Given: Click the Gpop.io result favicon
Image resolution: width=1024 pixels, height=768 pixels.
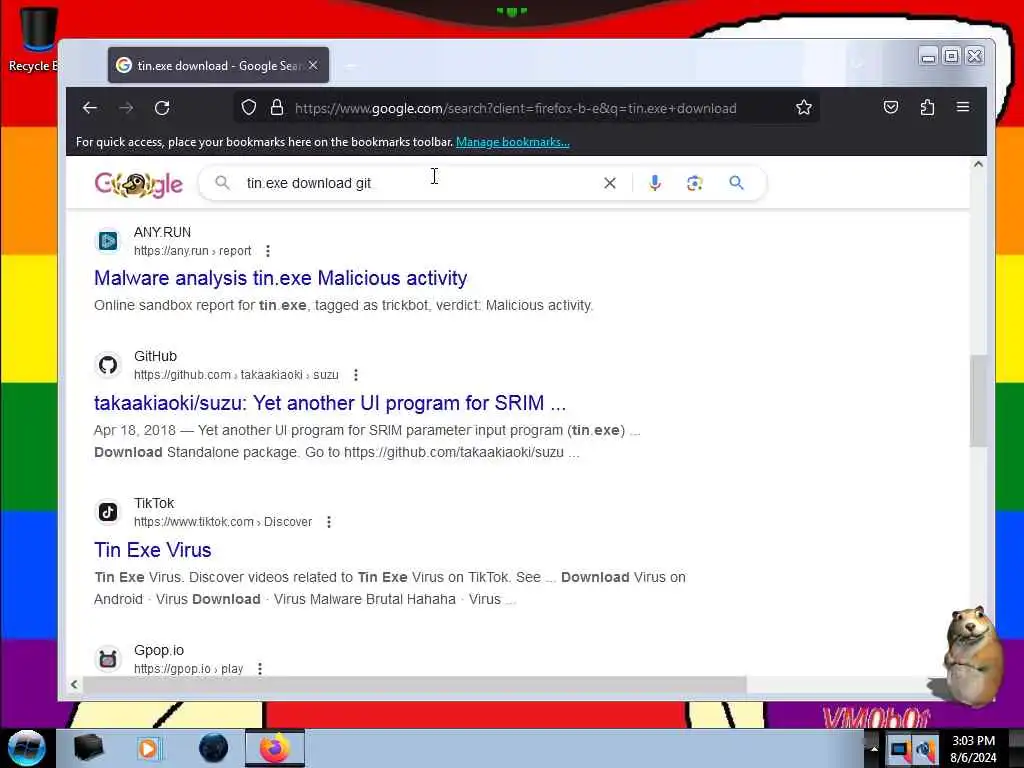Looking at the screenshot, I should (x=108, y=659).
